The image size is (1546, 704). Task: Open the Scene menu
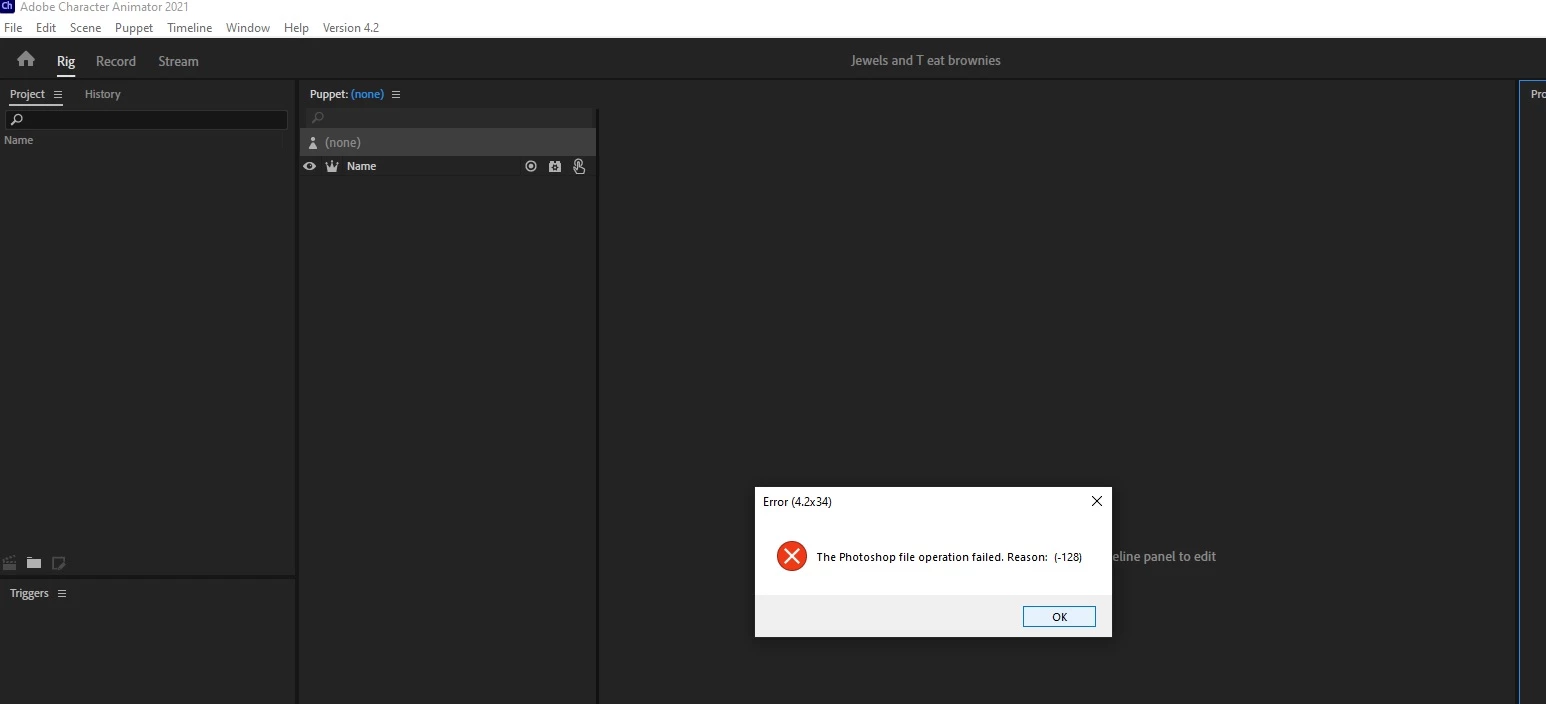pos(86,28)
